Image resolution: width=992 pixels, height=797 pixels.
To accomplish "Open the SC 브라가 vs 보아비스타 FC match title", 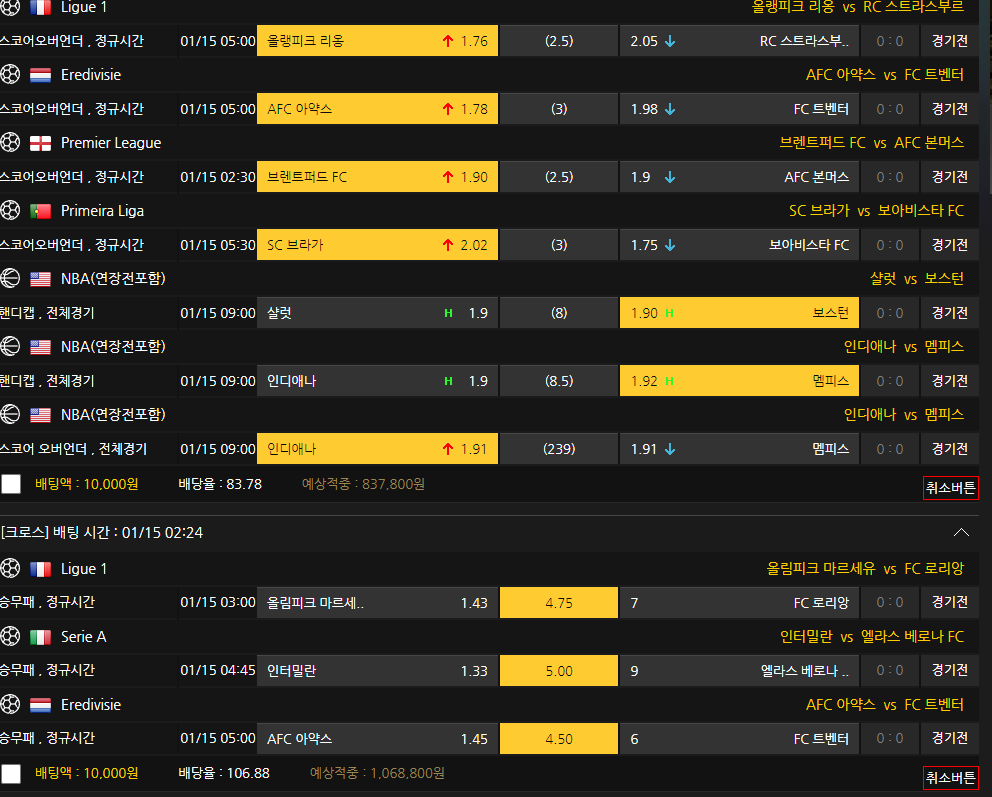I will coord(876,211).
